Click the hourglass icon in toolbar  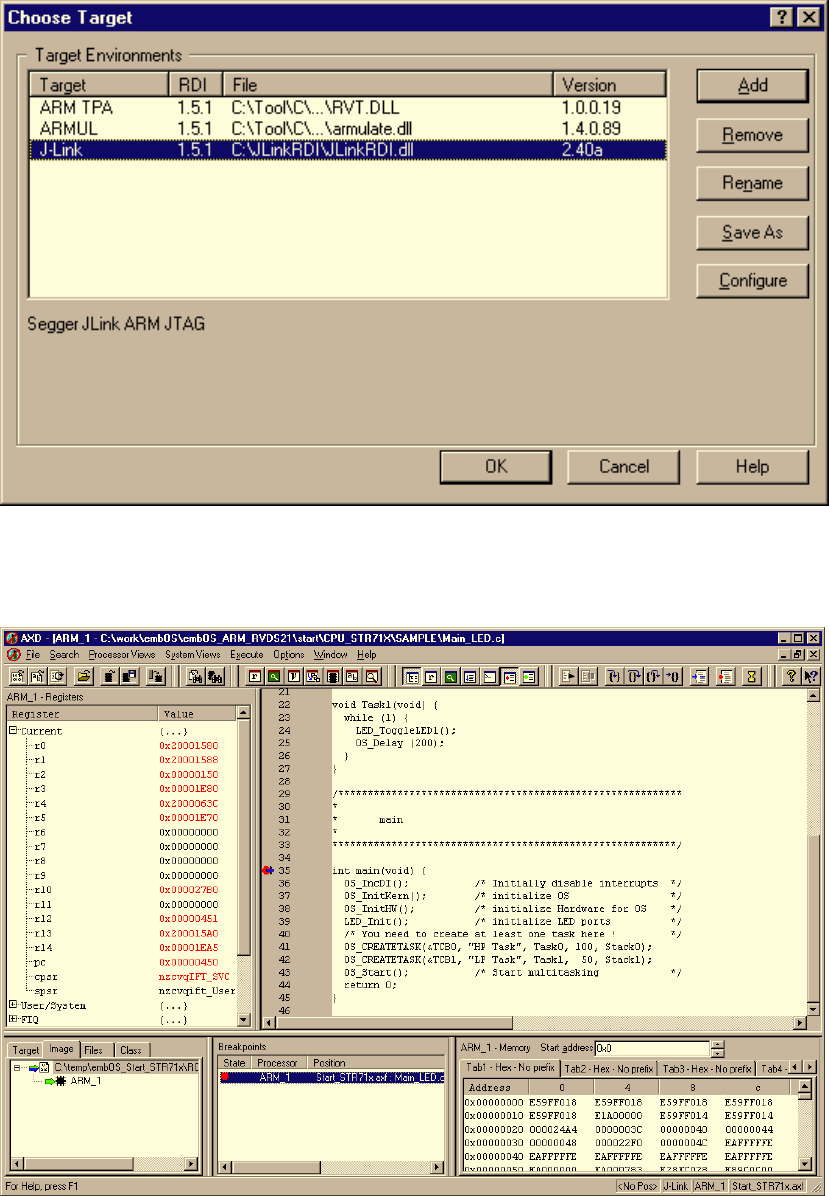(751, 676)
